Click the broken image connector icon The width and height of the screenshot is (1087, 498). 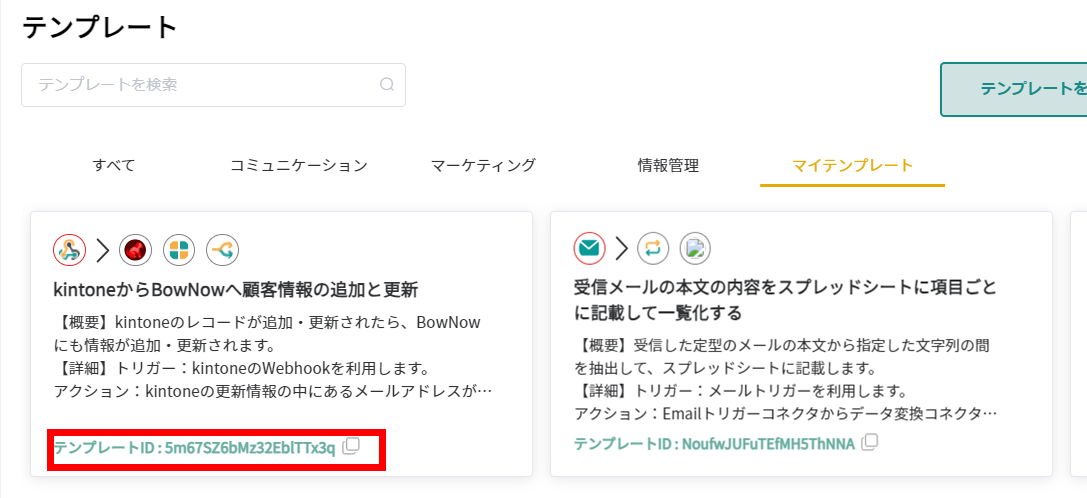(x=694, y=247)
